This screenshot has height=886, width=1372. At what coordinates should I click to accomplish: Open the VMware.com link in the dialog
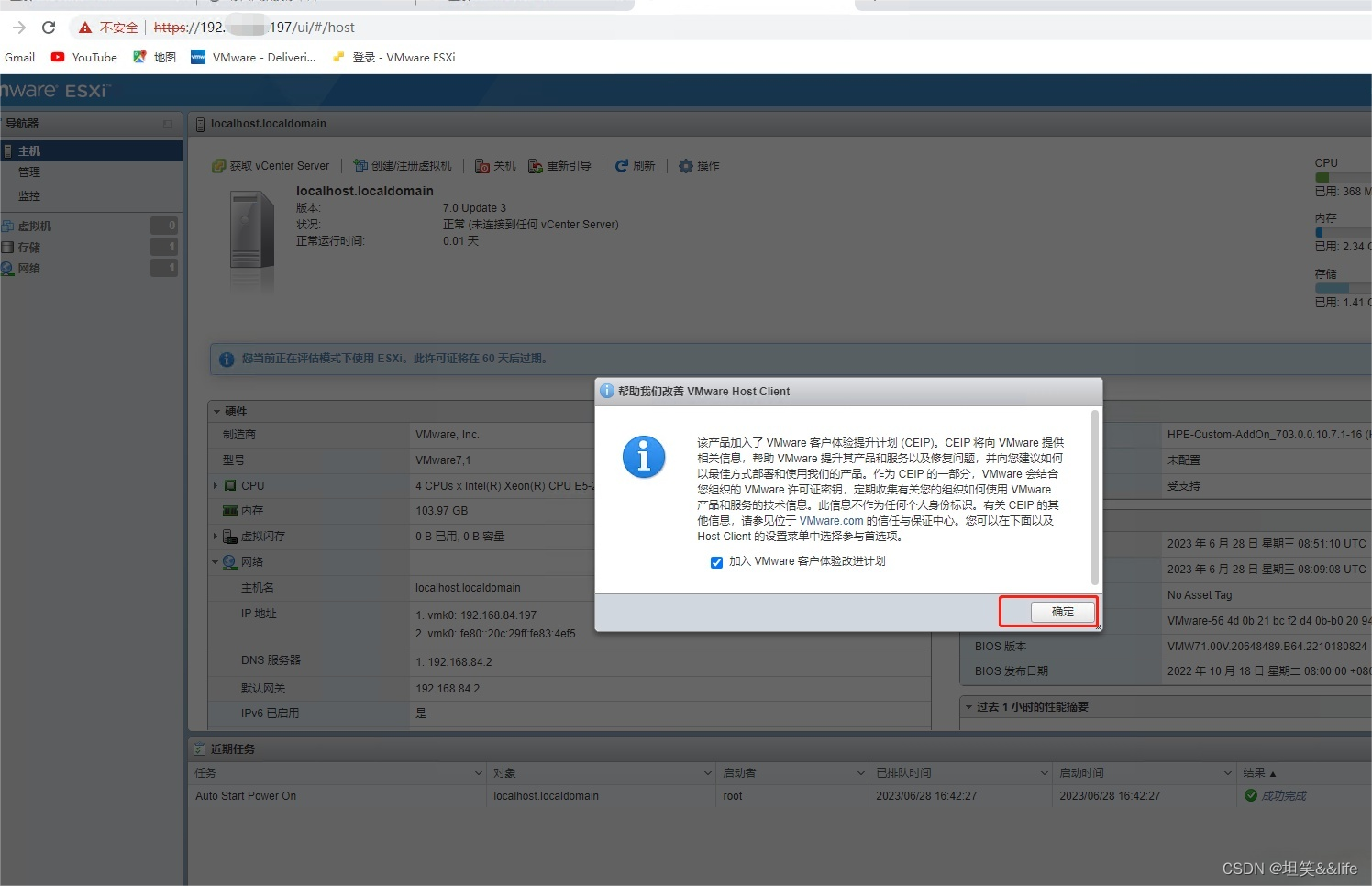pyautogui.click(x=831, y=521)
